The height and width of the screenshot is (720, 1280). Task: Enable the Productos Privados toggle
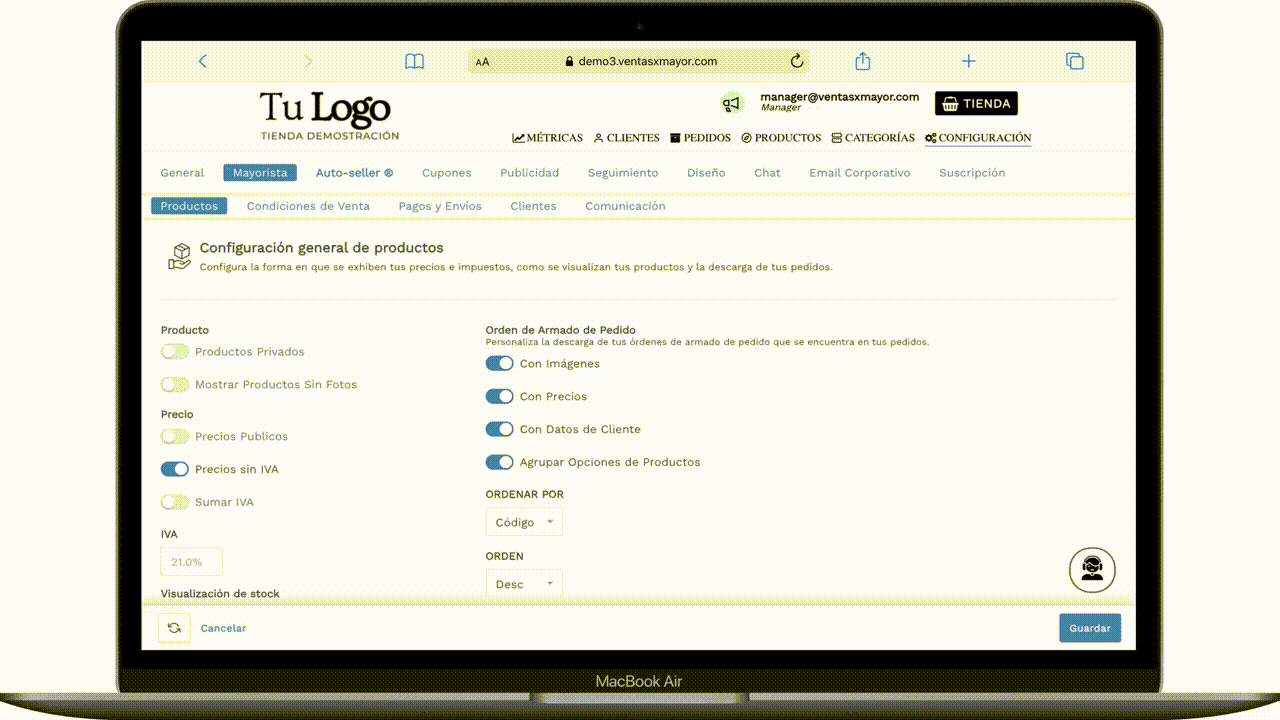(174, 351)
